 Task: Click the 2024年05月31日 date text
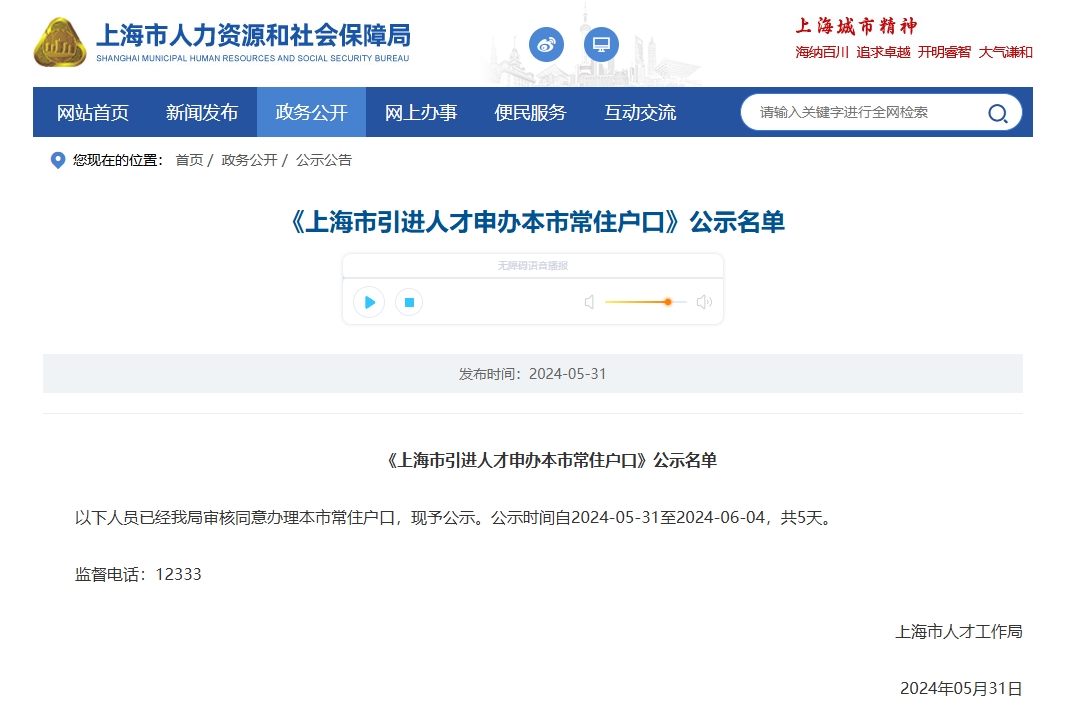[961, 689]
